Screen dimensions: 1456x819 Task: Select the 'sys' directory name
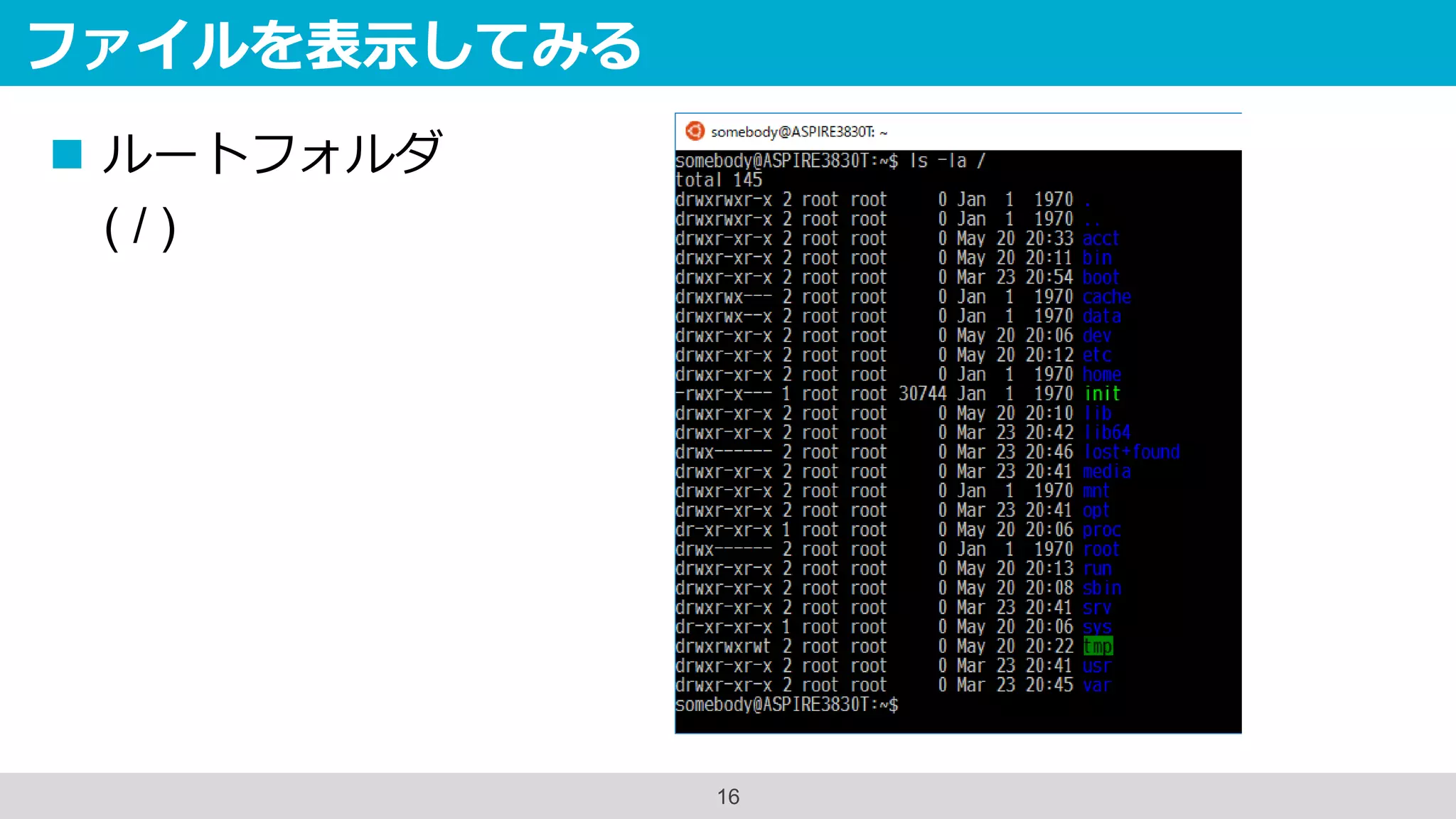pos(1097,627)
